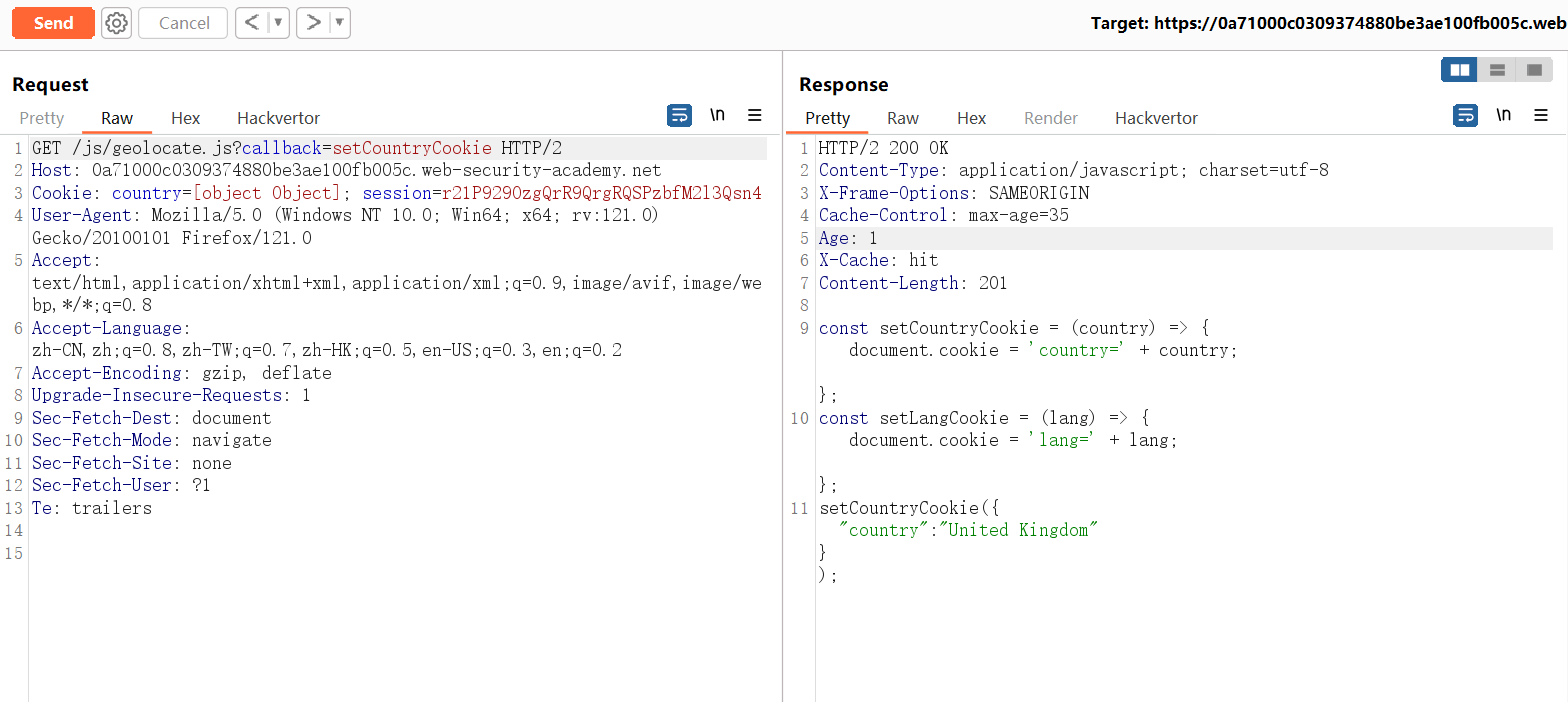
Task: Toggle non-printable characters in Request panel
Action: 717,116
